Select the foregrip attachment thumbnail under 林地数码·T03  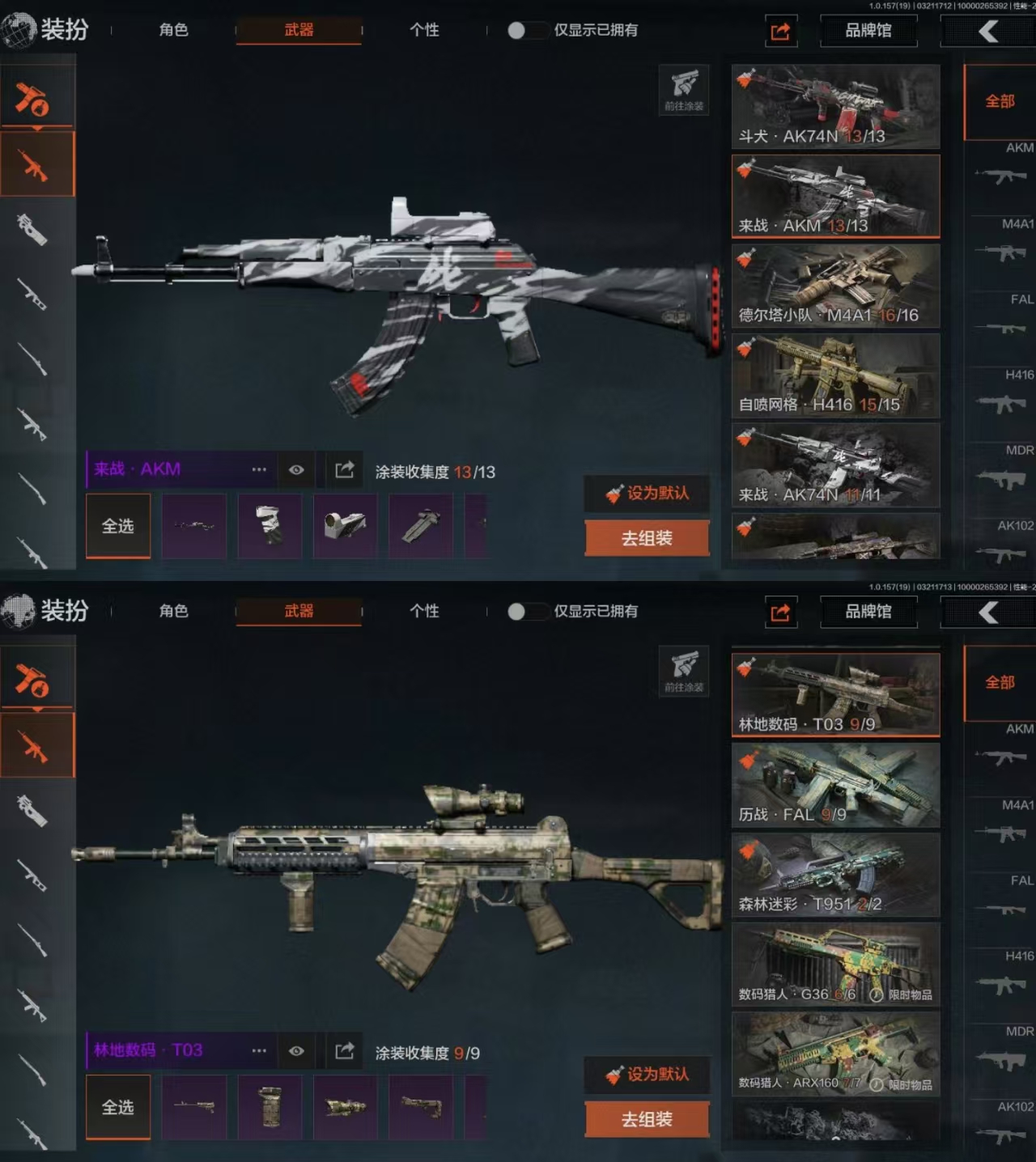[270, 1107]
